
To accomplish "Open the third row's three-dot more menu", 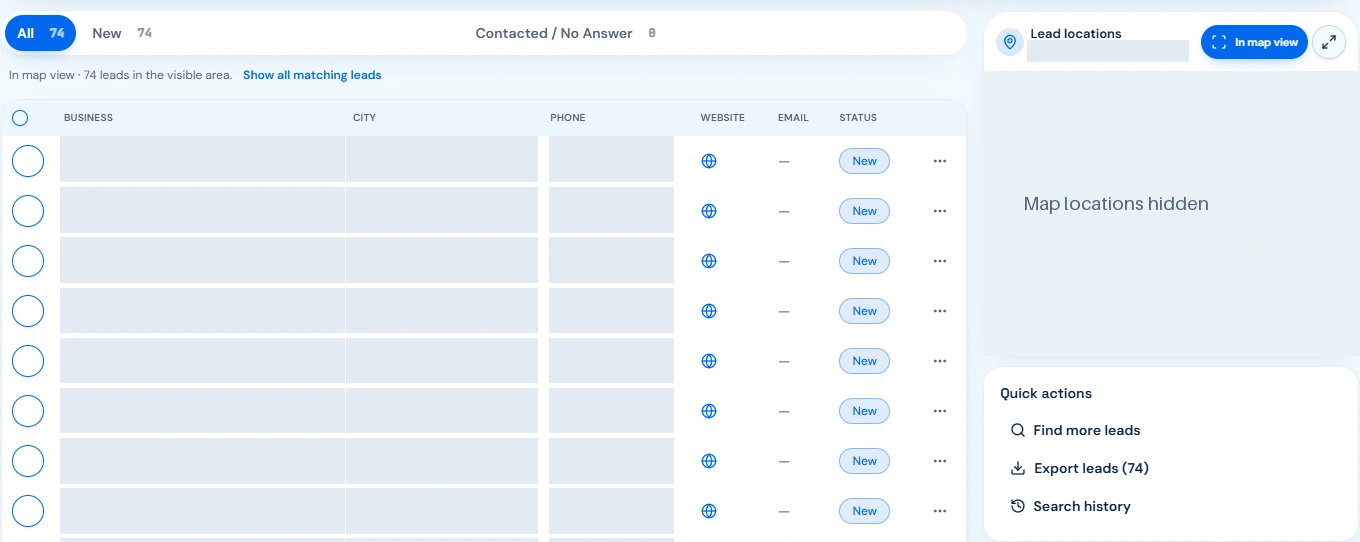I will [x=939, y=261].
